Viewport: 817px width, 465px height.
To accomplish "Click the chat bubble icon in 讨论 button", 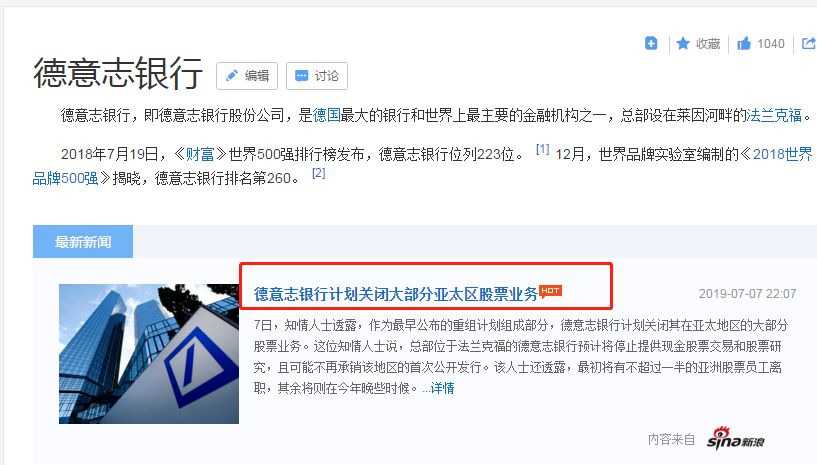I will coord(302,76).
